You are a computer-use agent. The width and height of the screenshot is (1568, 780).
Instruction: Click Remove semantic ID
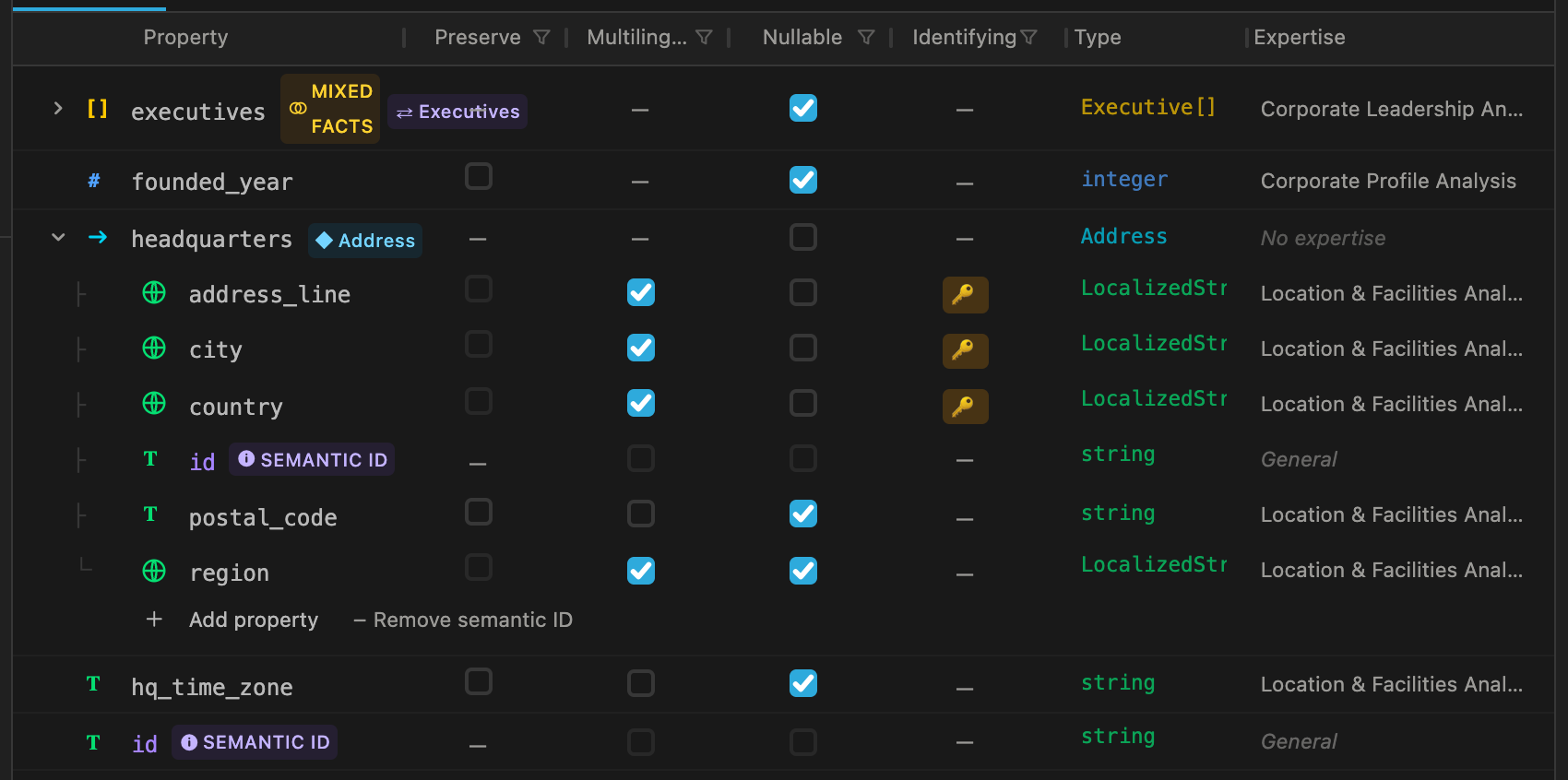pyautogui.click(x=463, y=620)
